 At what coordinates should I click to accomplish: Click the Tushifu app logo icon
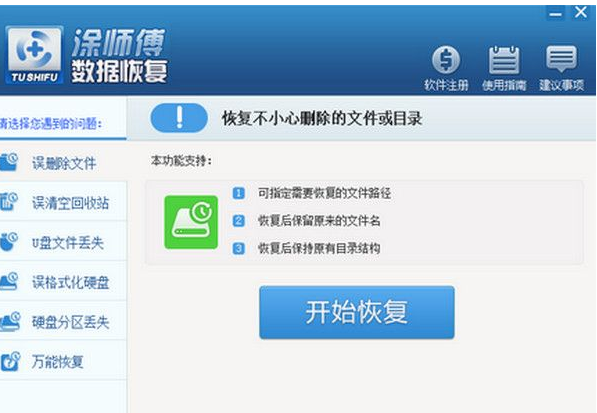(x=34, y=55)
